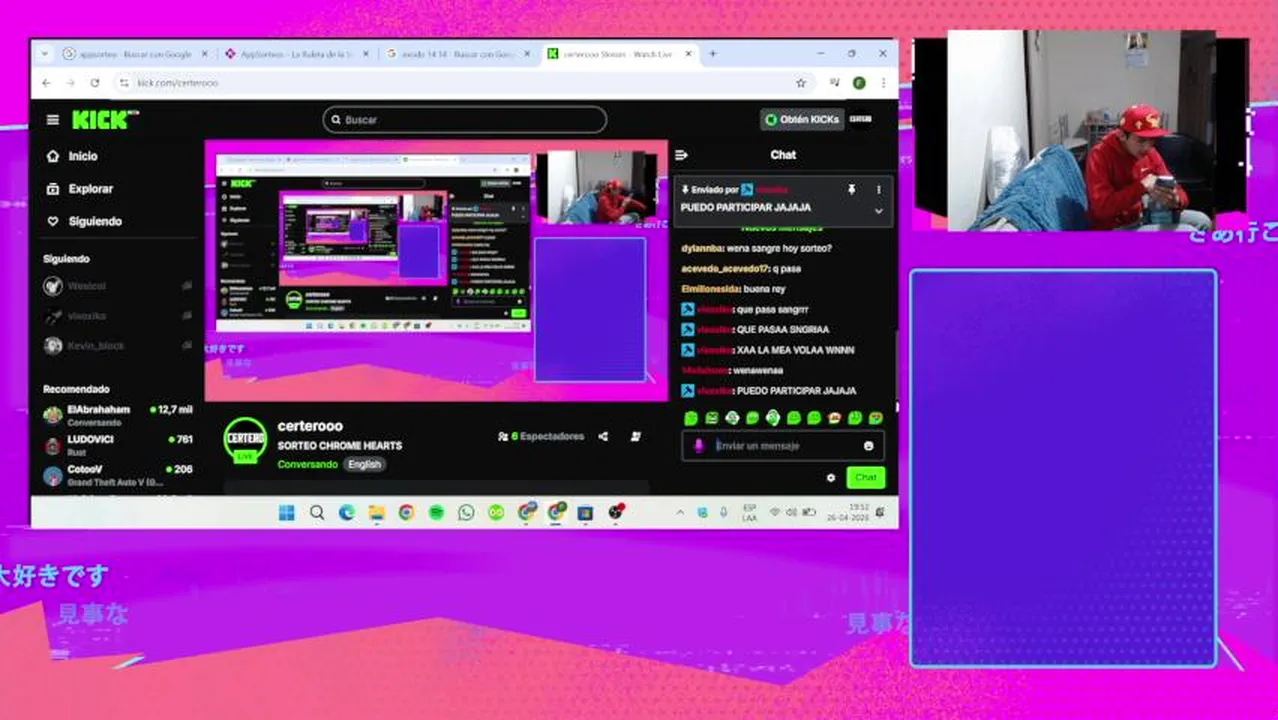Image resolution: width=1278 pixels, height=720 pixels.
Task: Open Siguiendo in the sidebar
Action: click(x=95, y=221)
